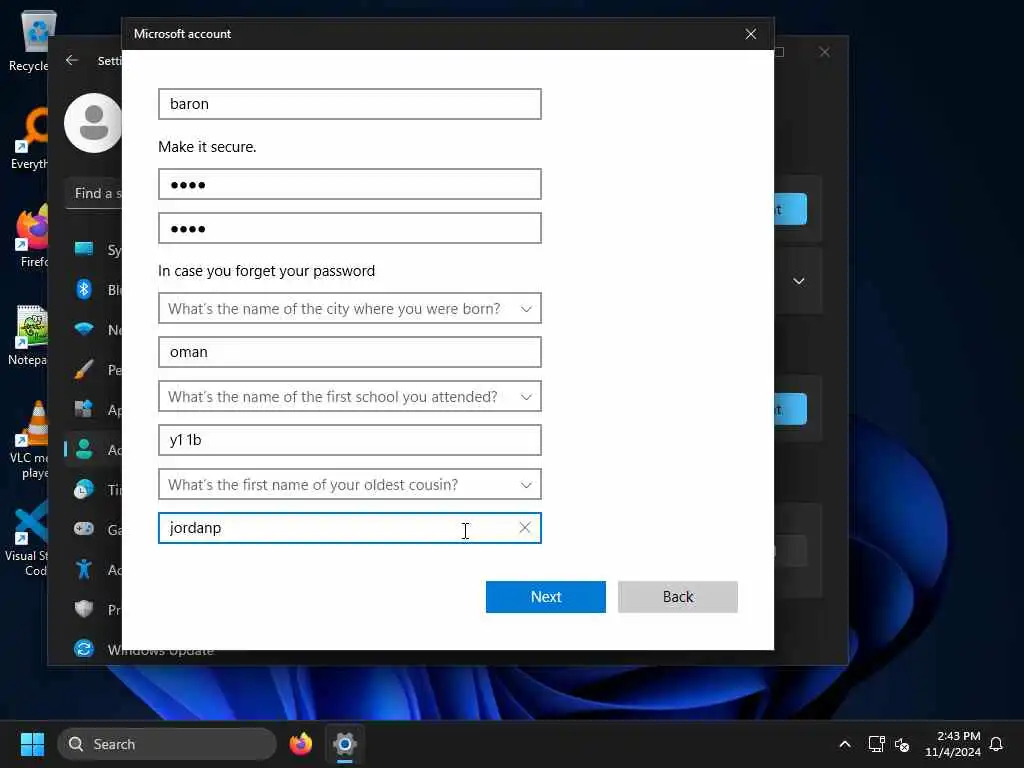Viewport: 1024px width, 768px height.
Task: Go back with the Settings back arrow
Action: pos(72,60)
